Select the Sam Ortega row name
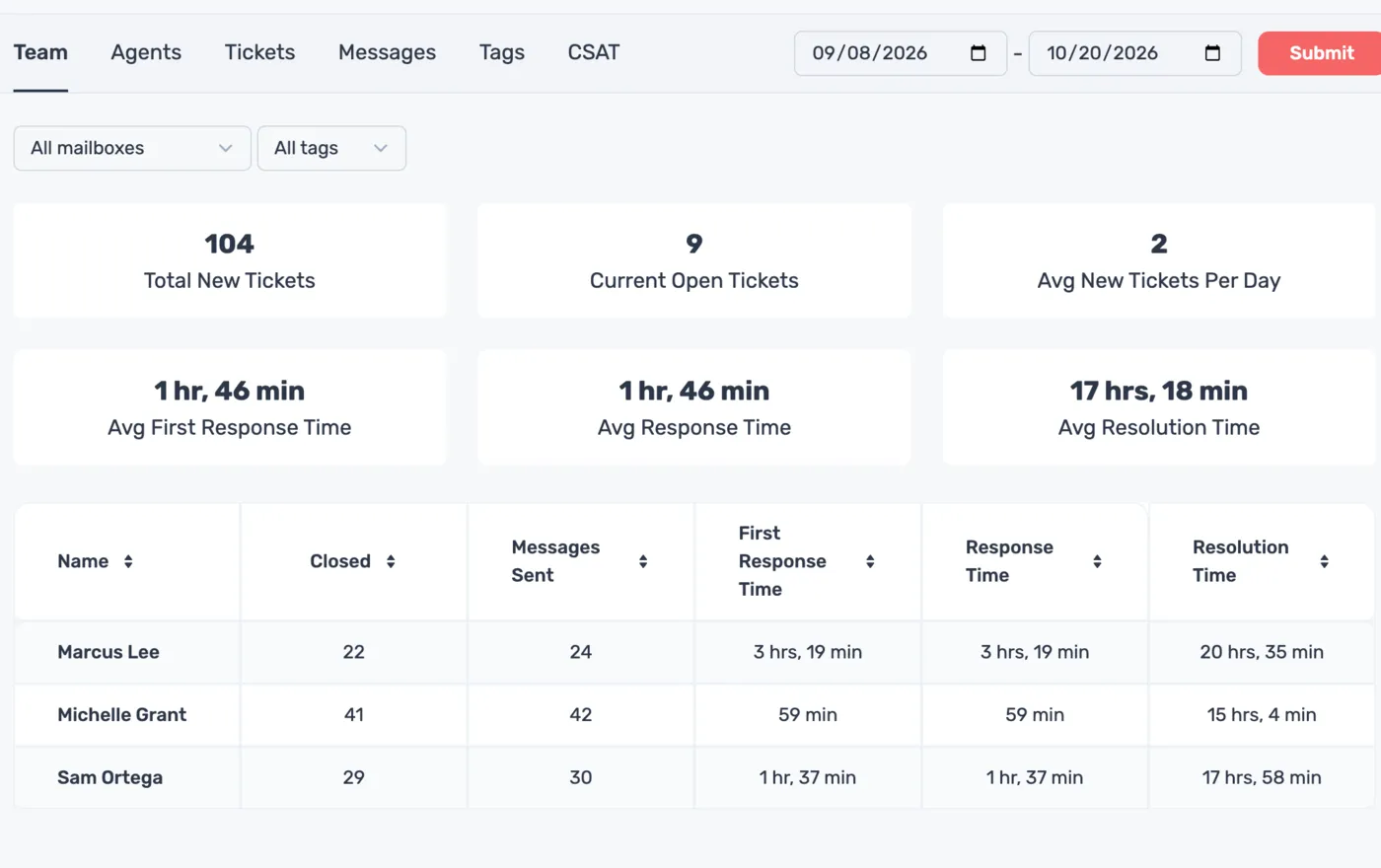 pos(109,777)
